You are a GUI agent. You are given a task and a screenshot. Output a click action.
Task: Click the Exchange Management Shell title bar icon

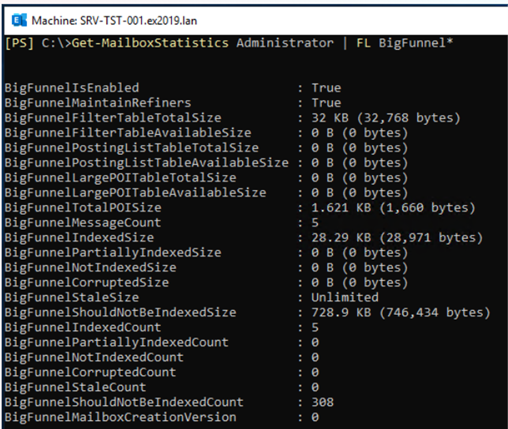pyautogui.click(x=19, y=20)
